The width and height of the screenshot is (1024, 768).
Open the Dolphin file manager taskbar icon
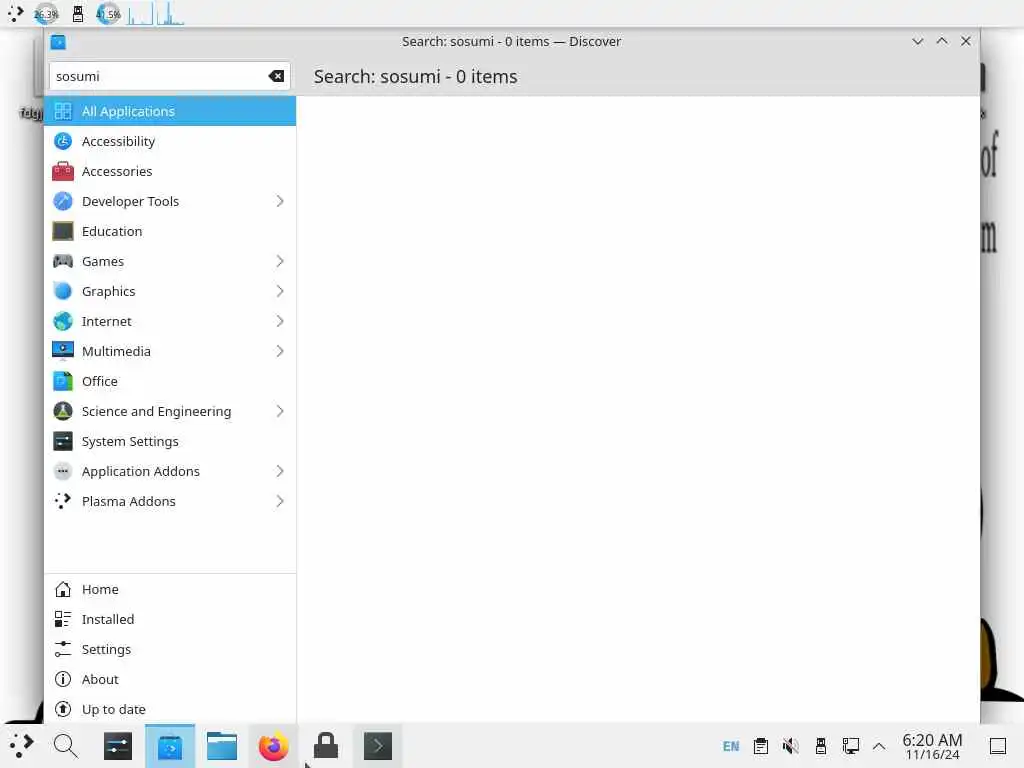click(222, 746)
